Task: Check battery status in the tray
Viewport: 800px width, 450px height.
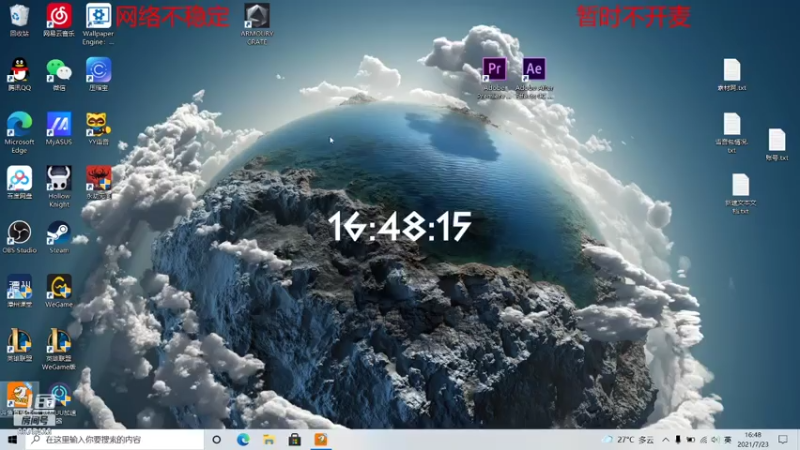Action: click(x=690, y=439)
